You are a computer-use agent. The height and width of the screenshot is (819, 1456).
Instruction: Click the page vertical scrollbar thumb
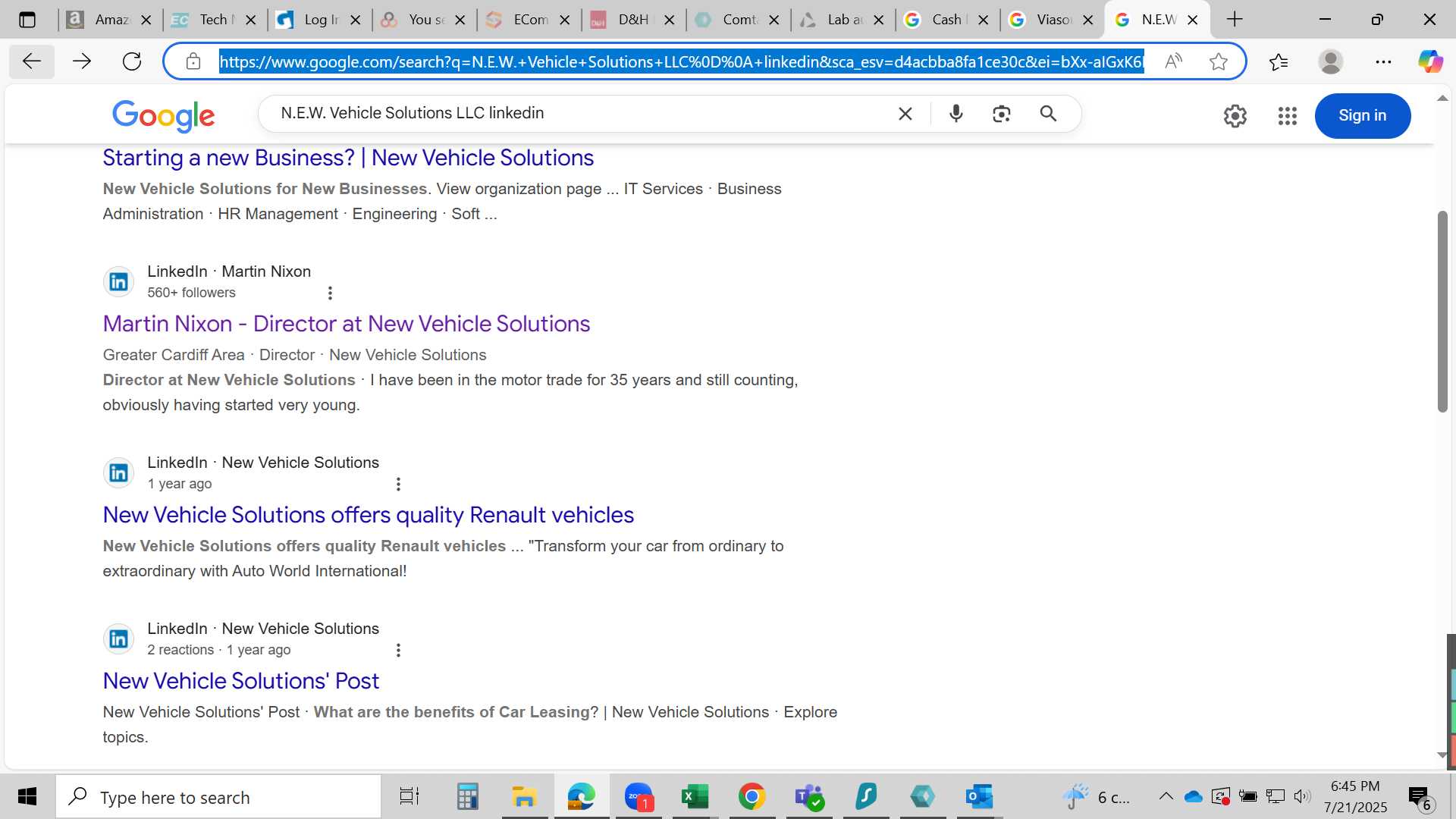1442,311
